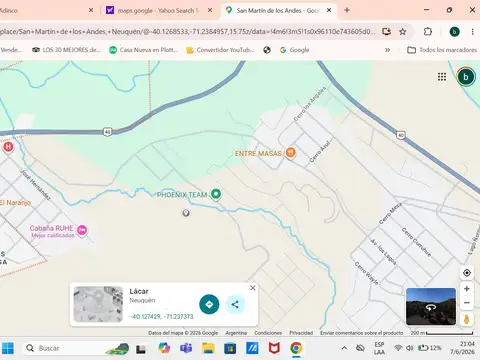Image resolution: width=480 pixels, height=360 pixels.
Task: Open Copilot from the taskbar
Action: tap(164, 348)
